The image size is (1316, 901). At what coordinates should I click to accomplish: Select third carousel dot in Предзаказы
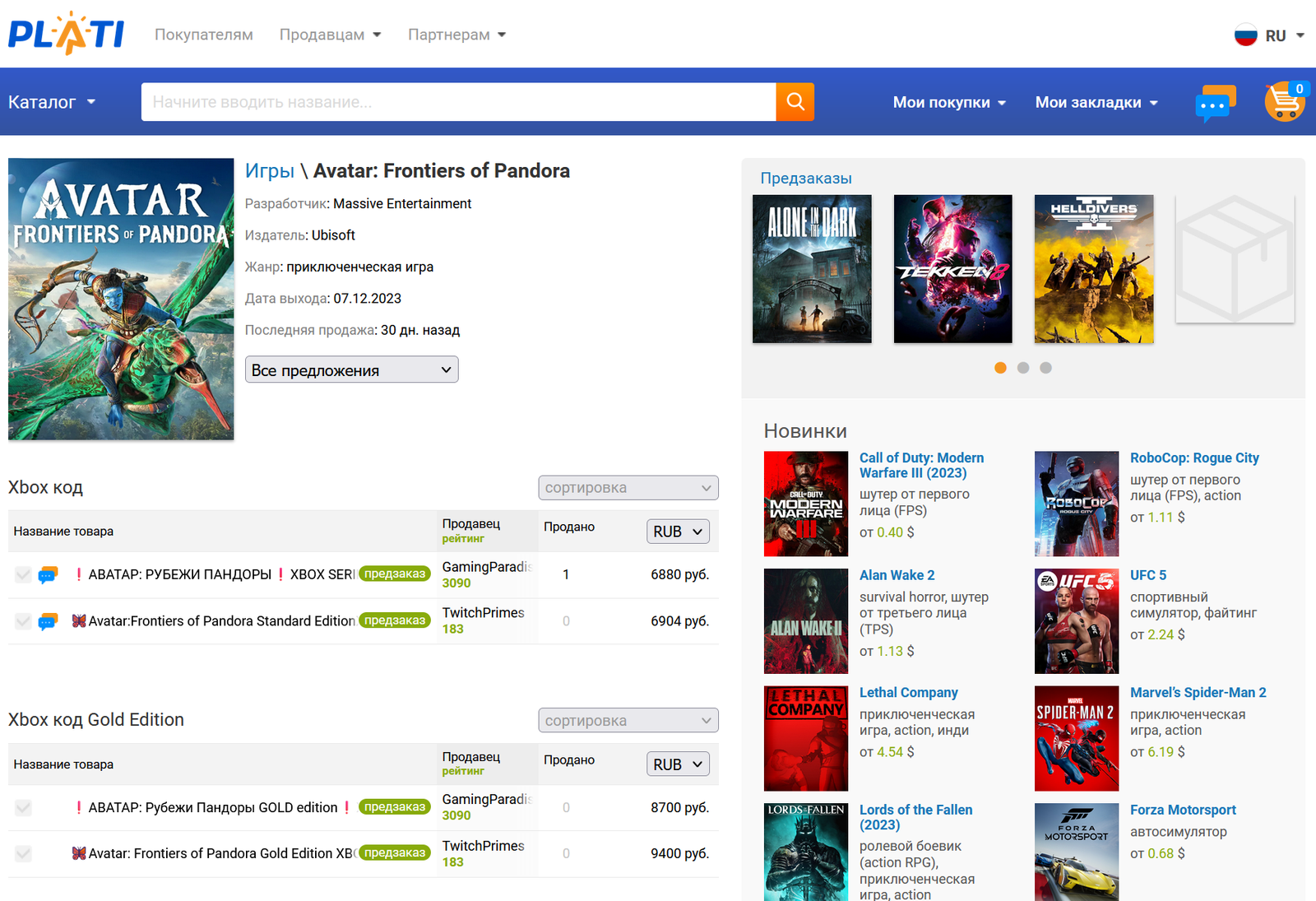(x=1045, y=368)
